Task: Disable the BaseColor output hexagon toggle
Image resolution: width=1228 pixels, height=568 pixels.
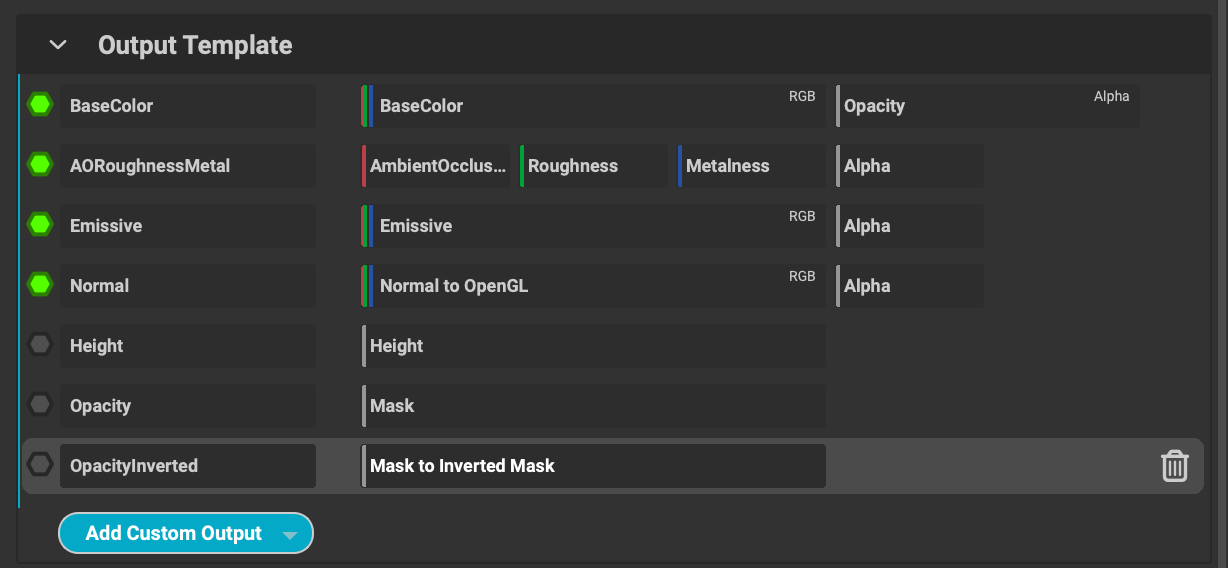Action: tap(40, 105)
